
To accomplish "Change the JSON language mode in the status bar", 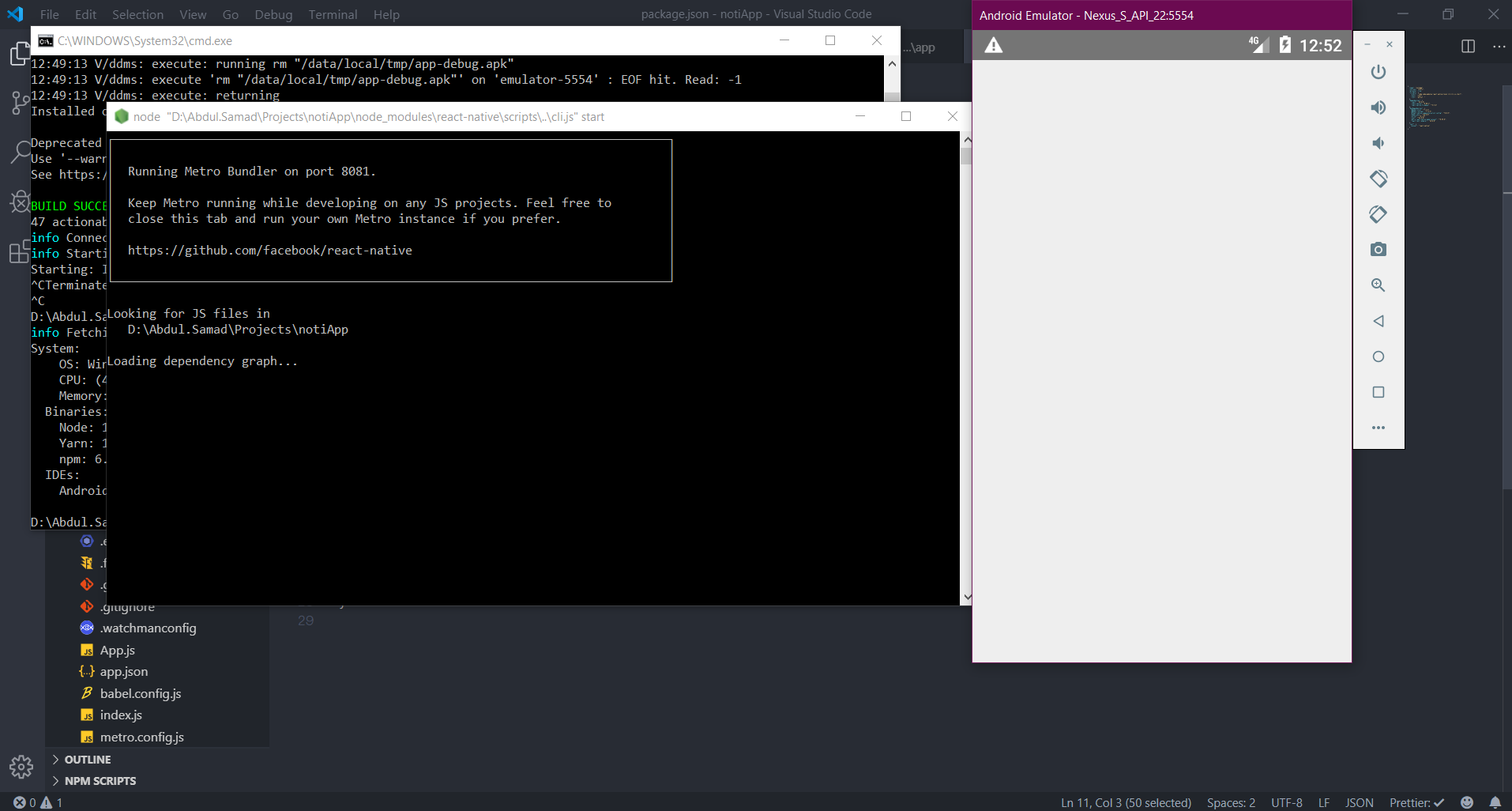I will [1360, 802].
